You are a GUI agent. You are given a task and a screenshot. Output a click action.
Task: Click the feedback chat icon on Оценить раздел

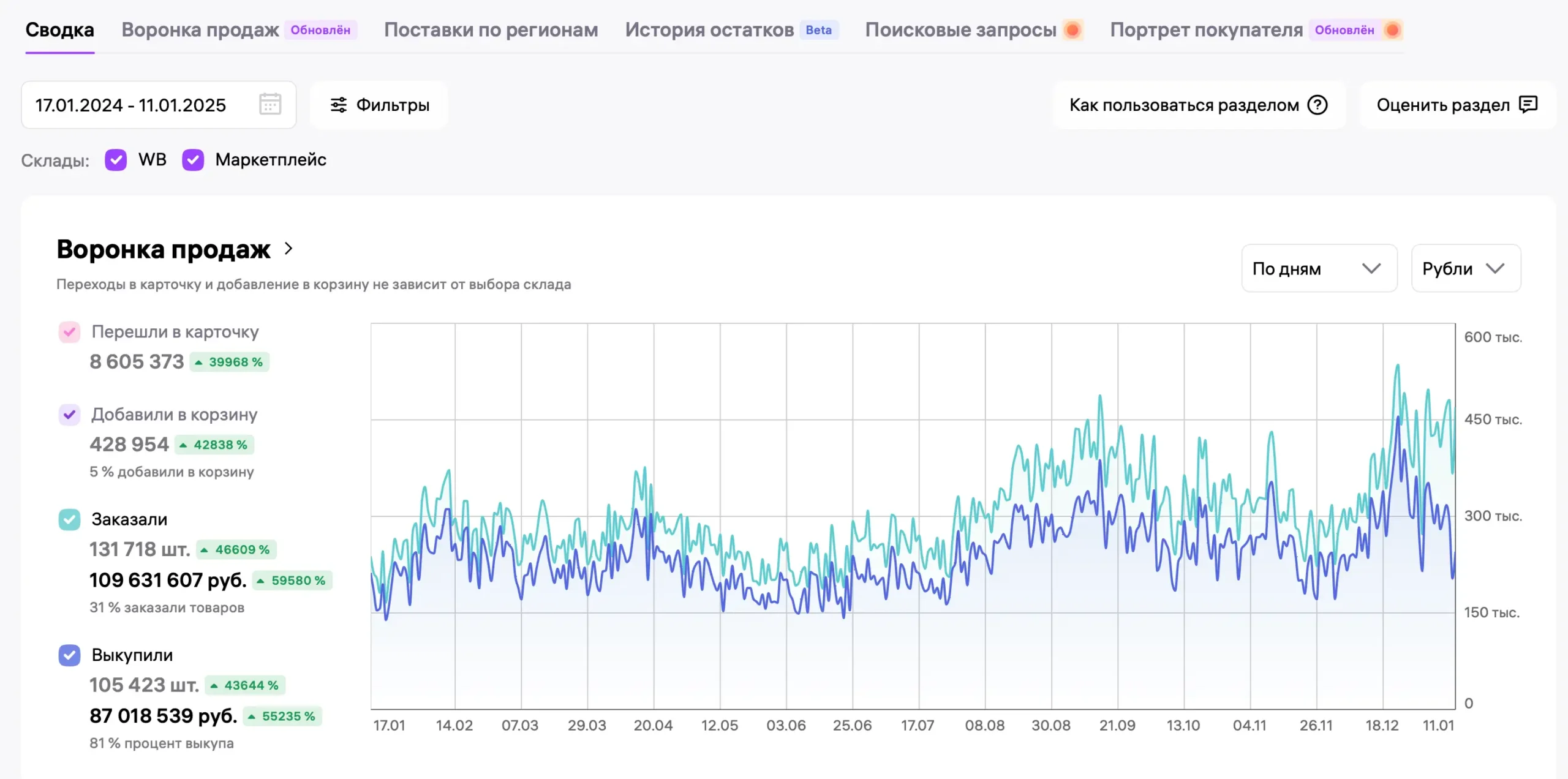coord(1528,105)
